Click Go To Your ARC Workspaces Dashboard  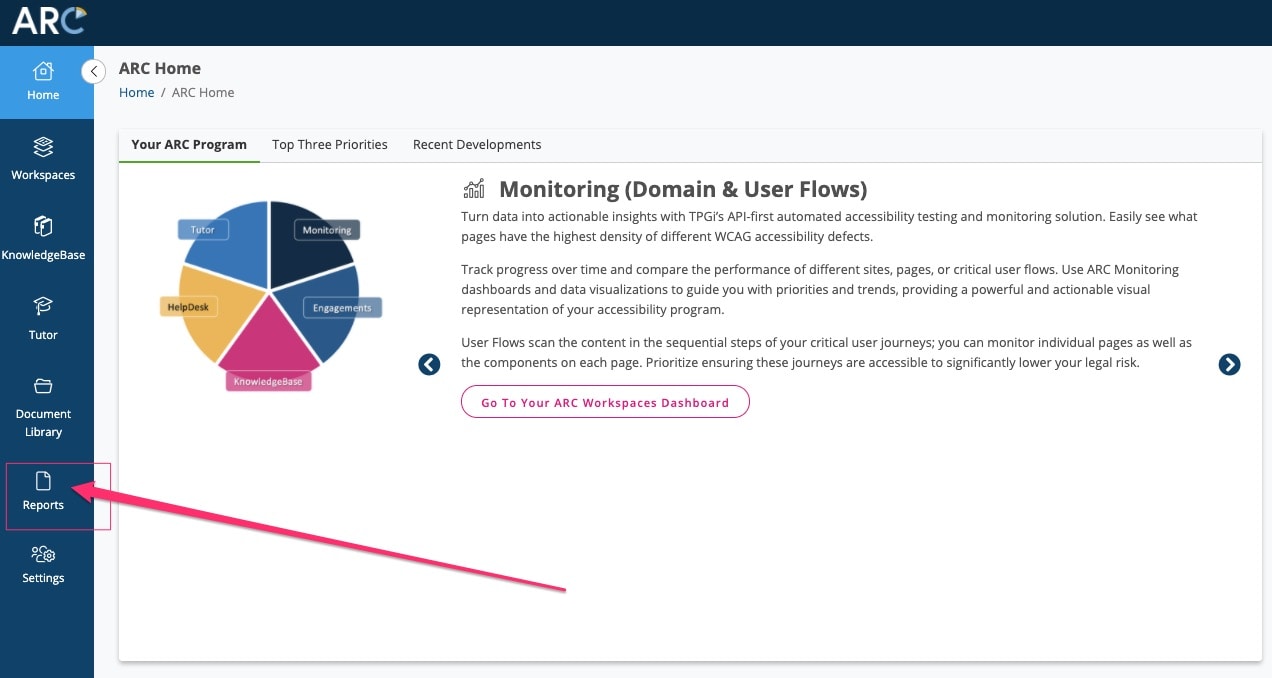click(x=605, y=403)
